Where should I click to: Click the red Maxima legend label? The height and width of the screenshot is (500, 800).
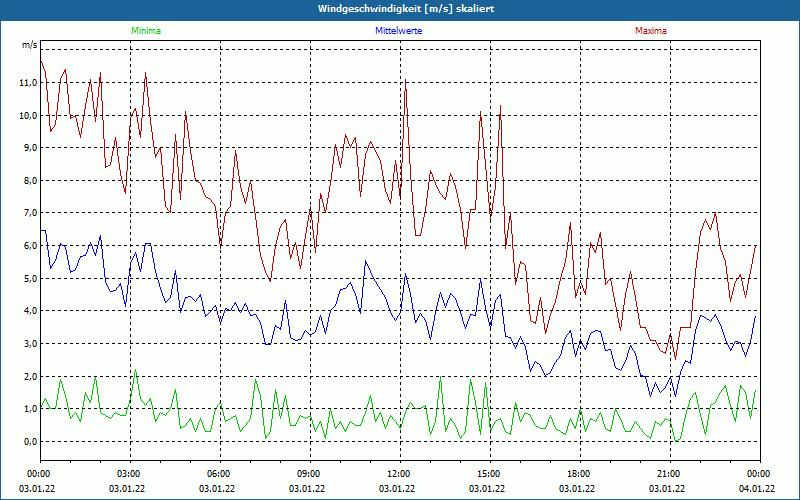coord(651,31)
